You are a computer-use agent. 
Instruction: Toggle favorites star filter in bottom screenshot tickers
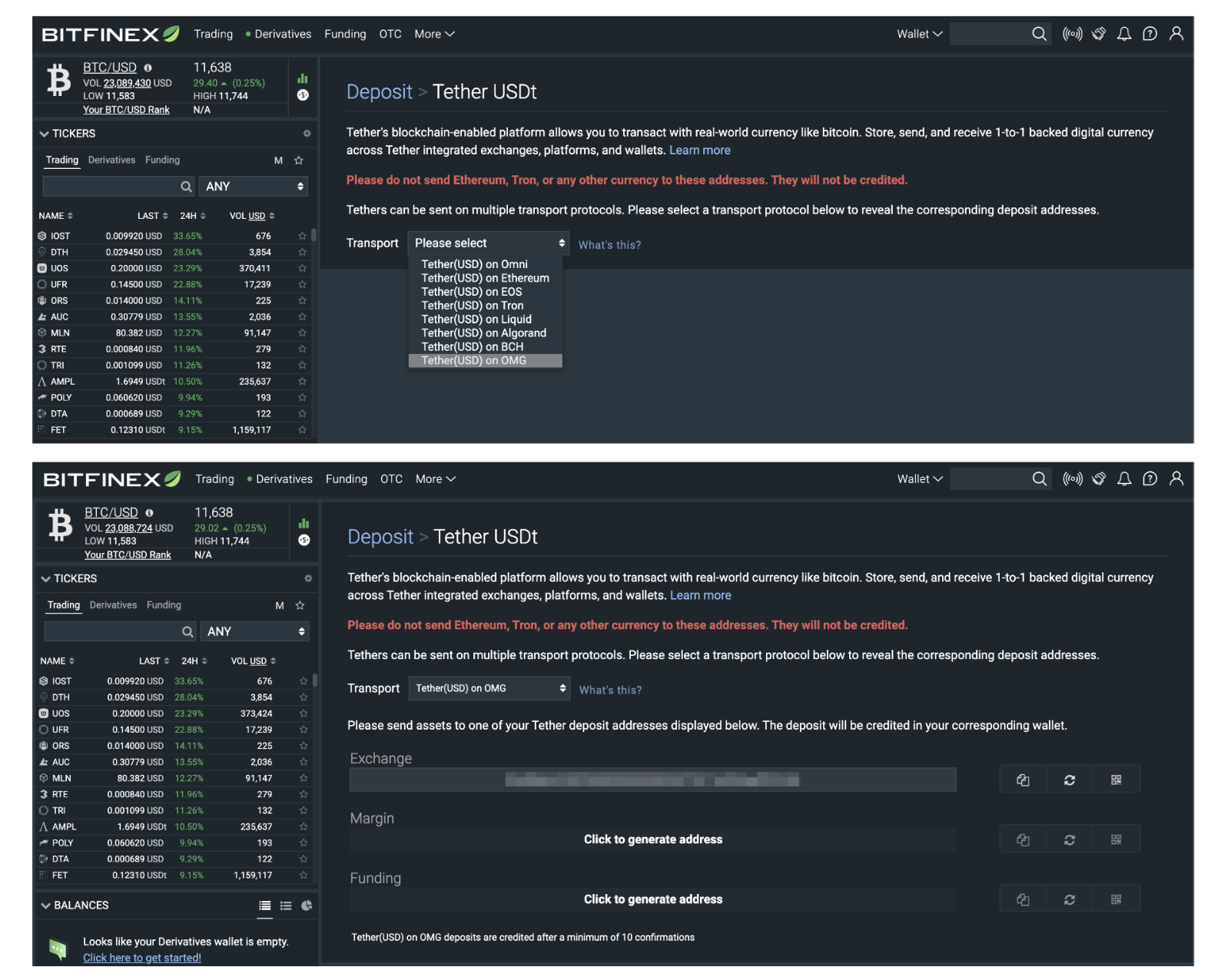(300, 605)
